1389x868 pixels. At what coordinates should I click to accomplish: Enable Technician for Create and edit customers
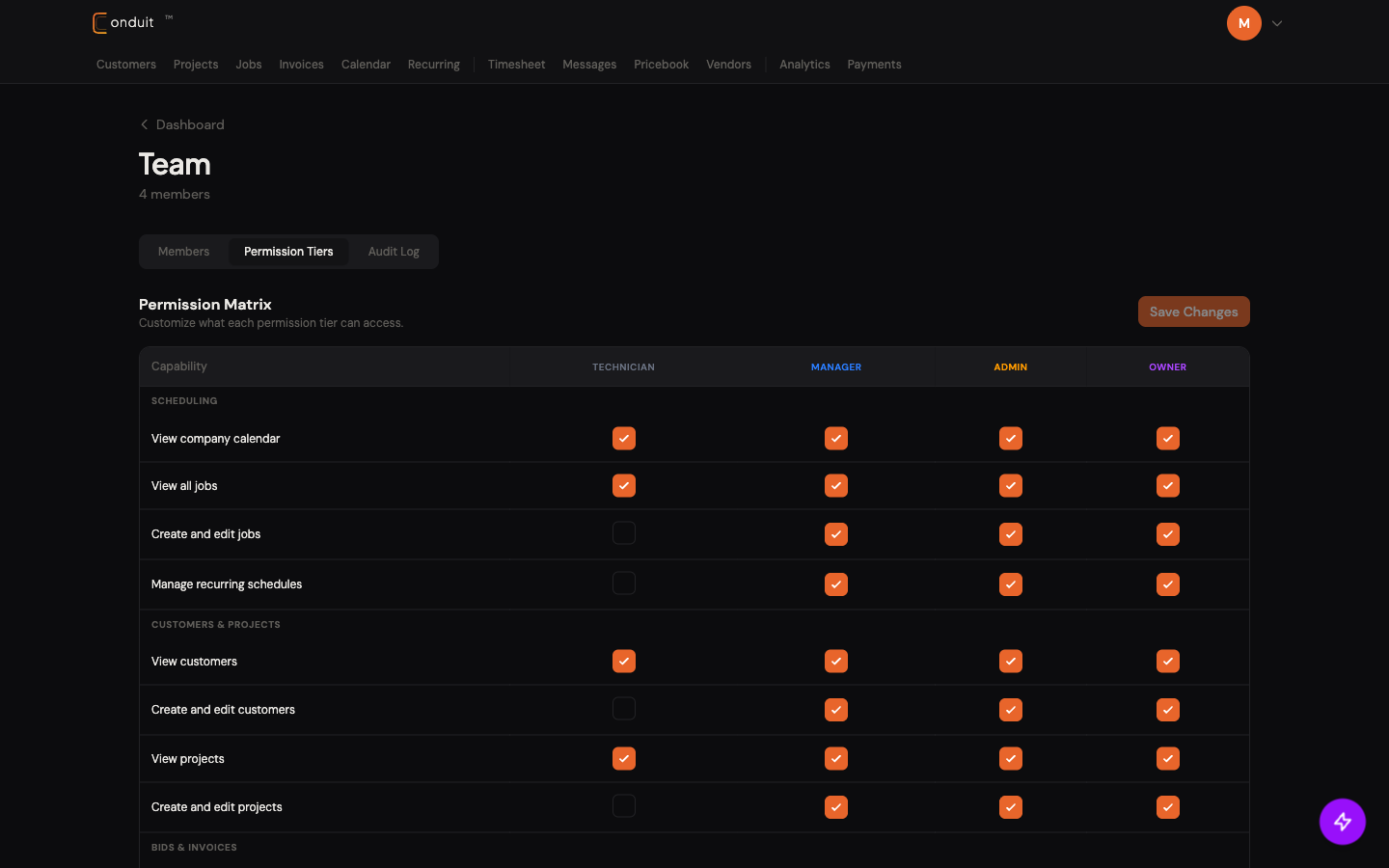coord(624,709)
